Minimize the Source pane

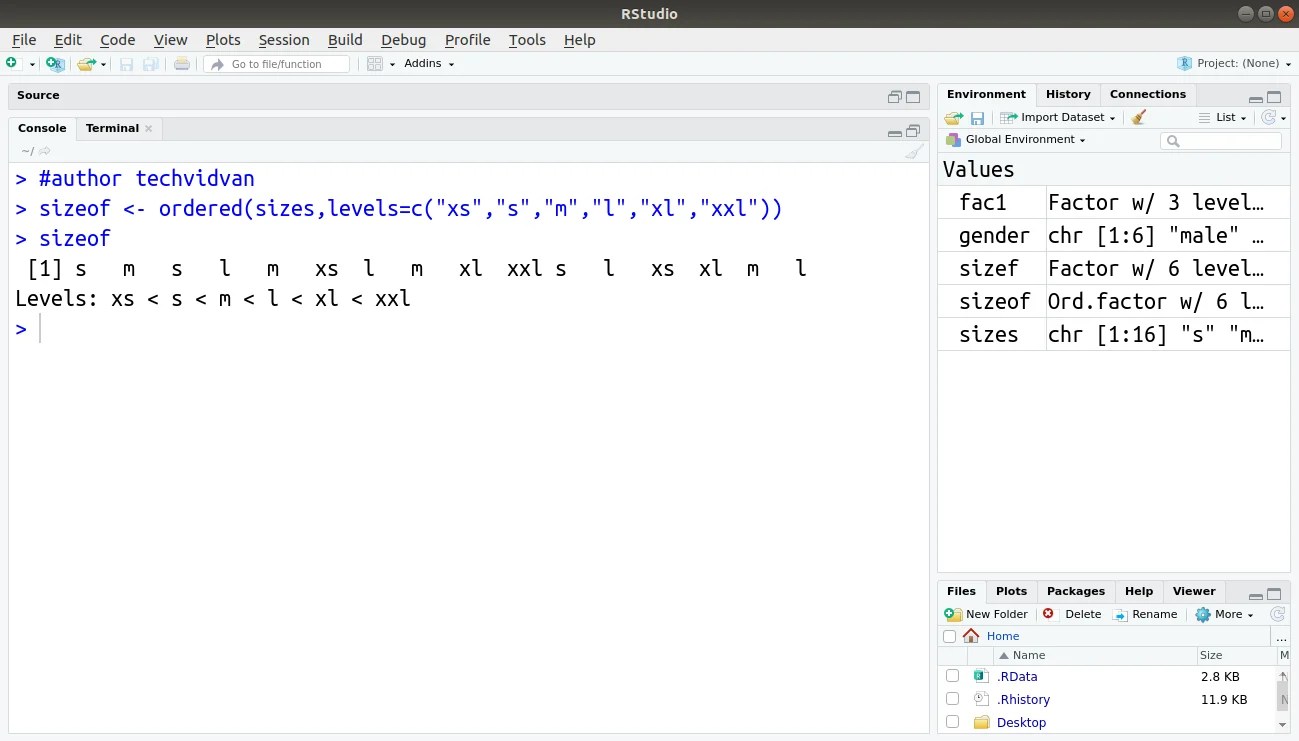coord(895,97)
